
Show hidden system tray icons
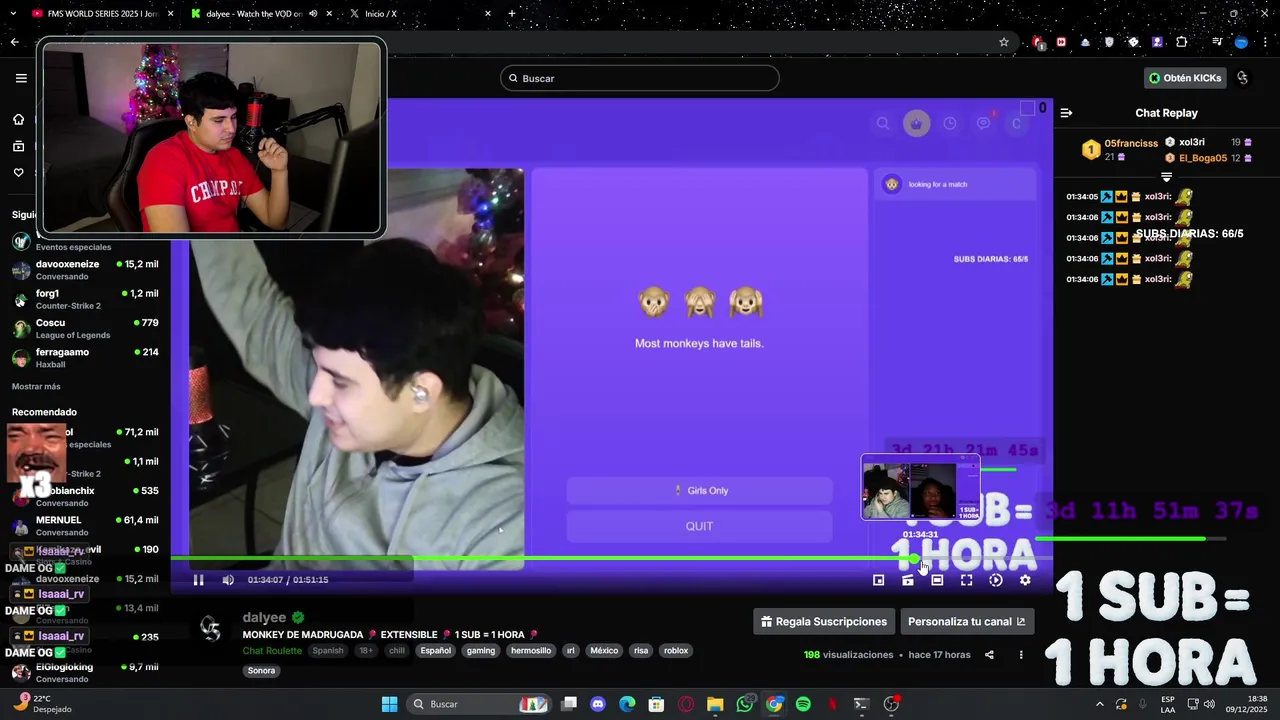[x=1100, y=704]
